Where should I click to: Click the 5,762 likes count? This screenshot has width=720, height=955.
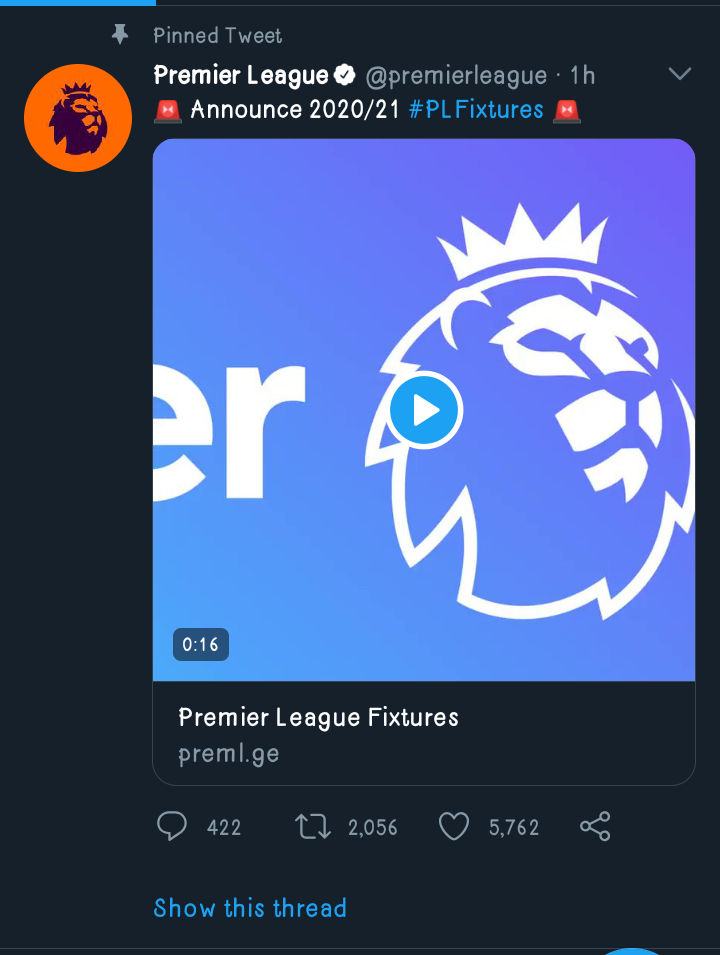[x=514, y=828]
